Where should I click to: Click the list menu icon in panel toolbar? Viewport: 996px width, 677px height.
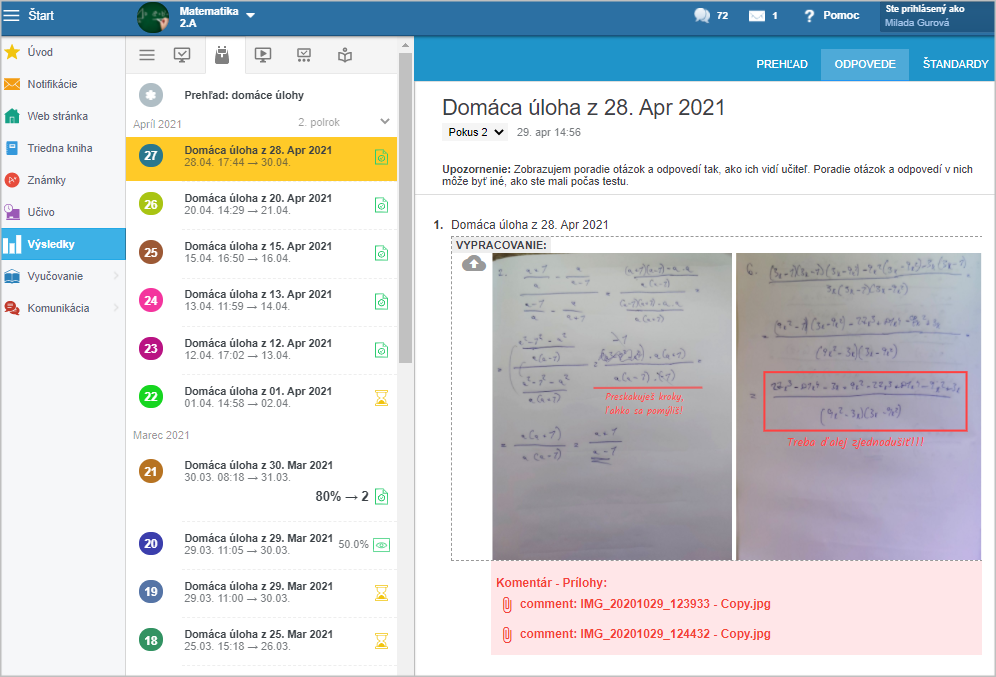click(147, 56)
